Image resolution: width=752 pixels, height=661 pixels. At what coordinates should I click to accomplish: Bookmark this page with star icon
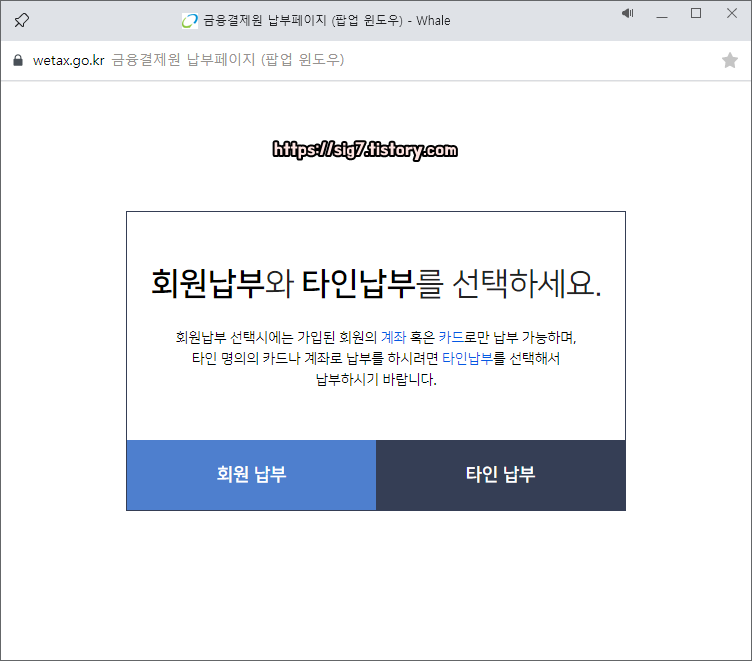(729, 60)
